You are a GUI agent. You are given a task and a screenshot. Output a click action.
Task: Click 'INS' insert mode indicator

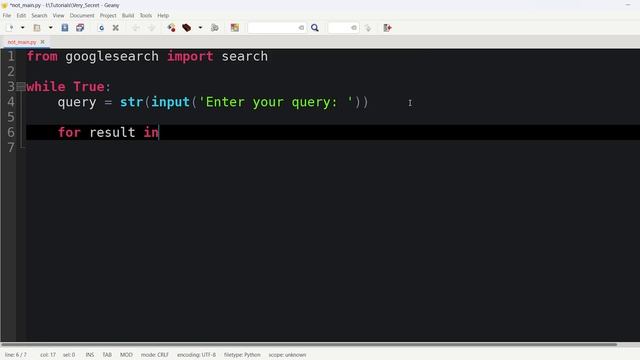[90, 355]
